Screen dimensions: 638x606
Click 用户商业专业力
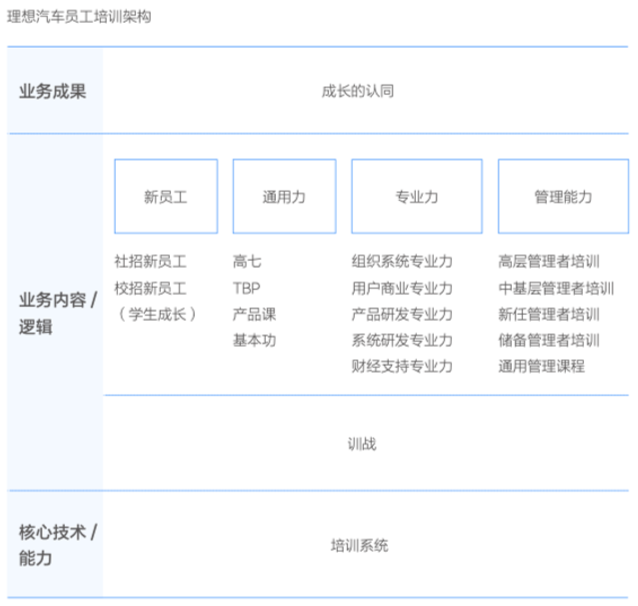click(x=402, y=288)
